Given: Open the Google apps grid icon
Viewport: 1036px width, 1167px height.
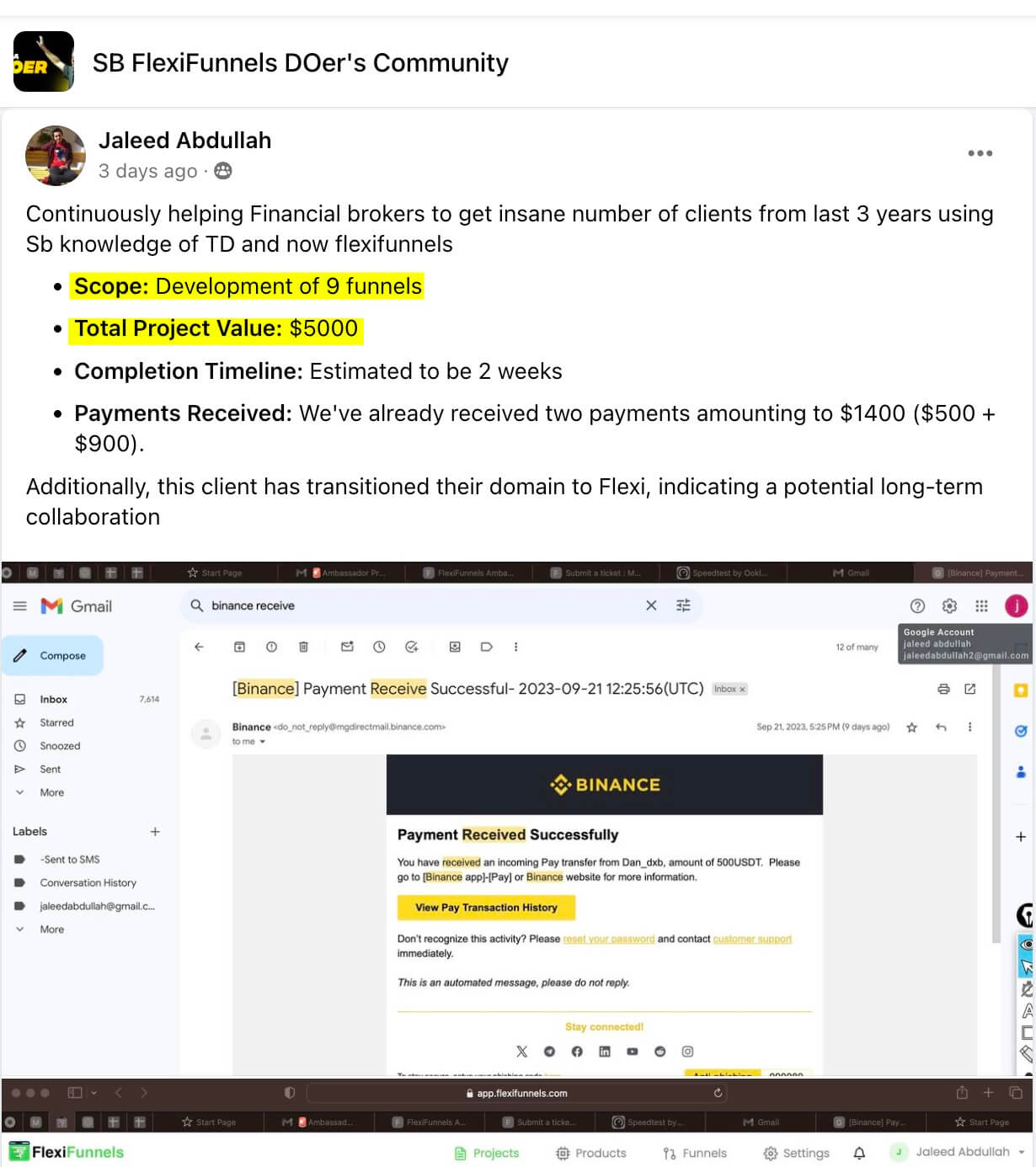Looking at the screenshot, I should point(981,606).
